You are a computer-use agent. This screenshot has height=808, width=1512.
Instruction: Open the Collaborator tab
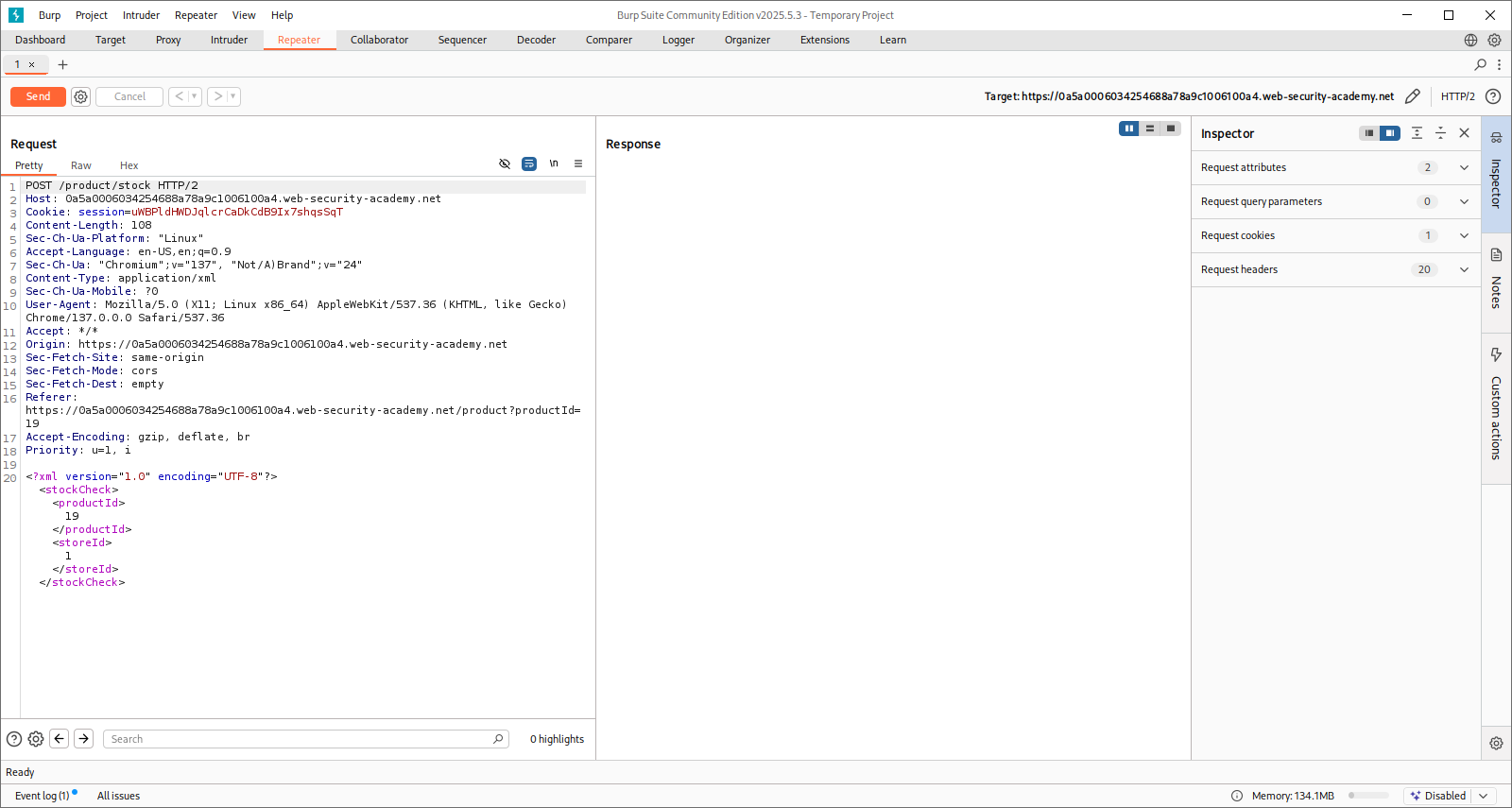pyautogui.click(x=379, y=40)
